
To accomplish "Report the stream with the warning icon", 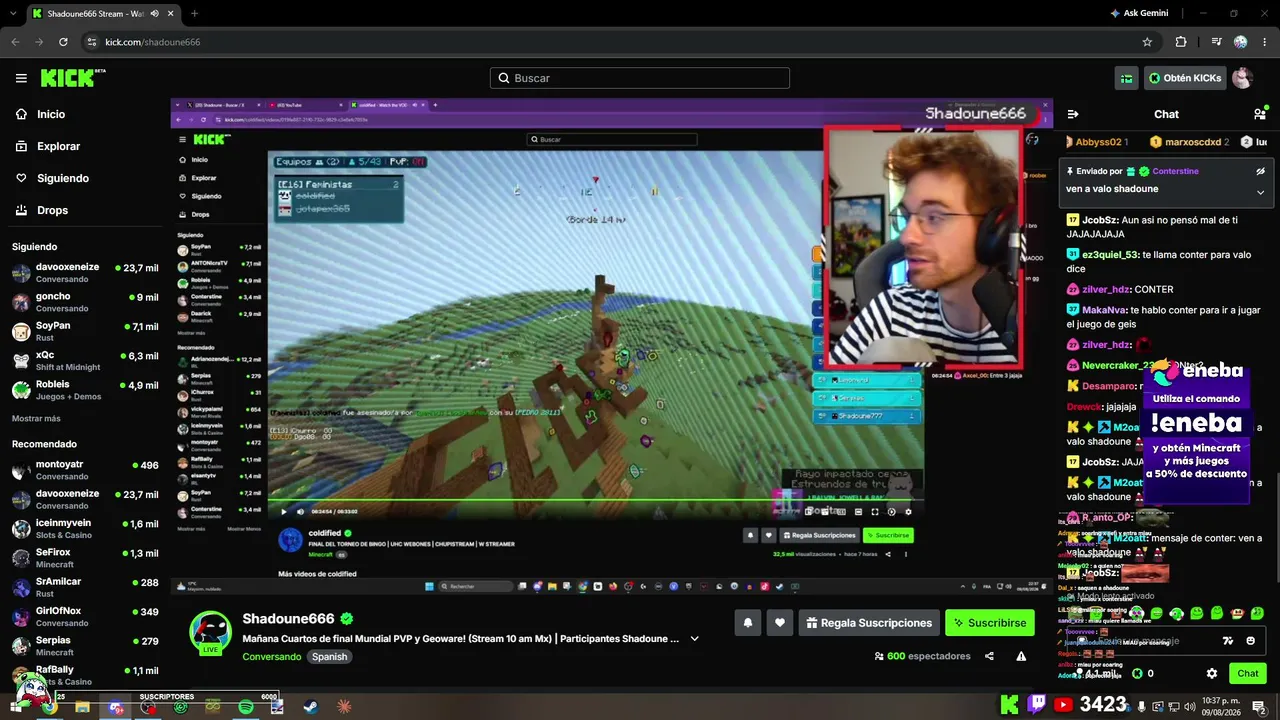I will 1021,656.
